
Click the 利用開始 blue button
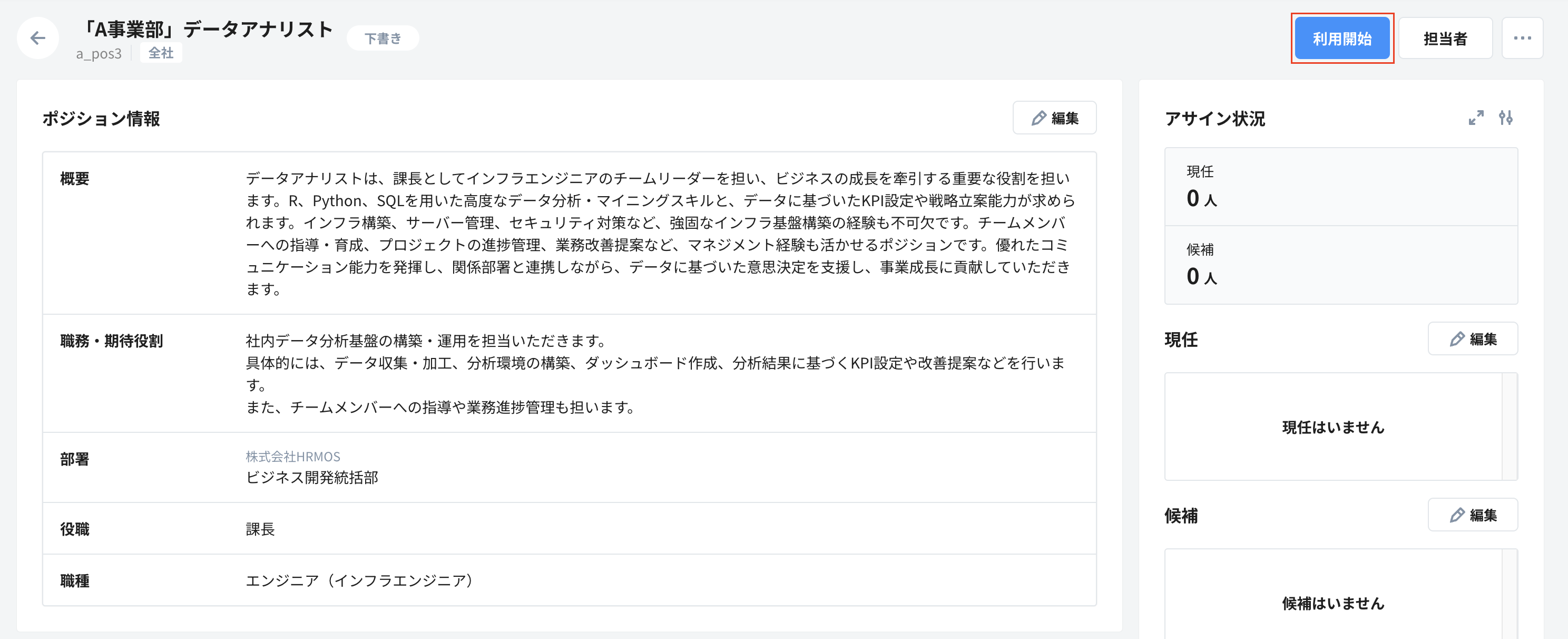(1342, 38)
